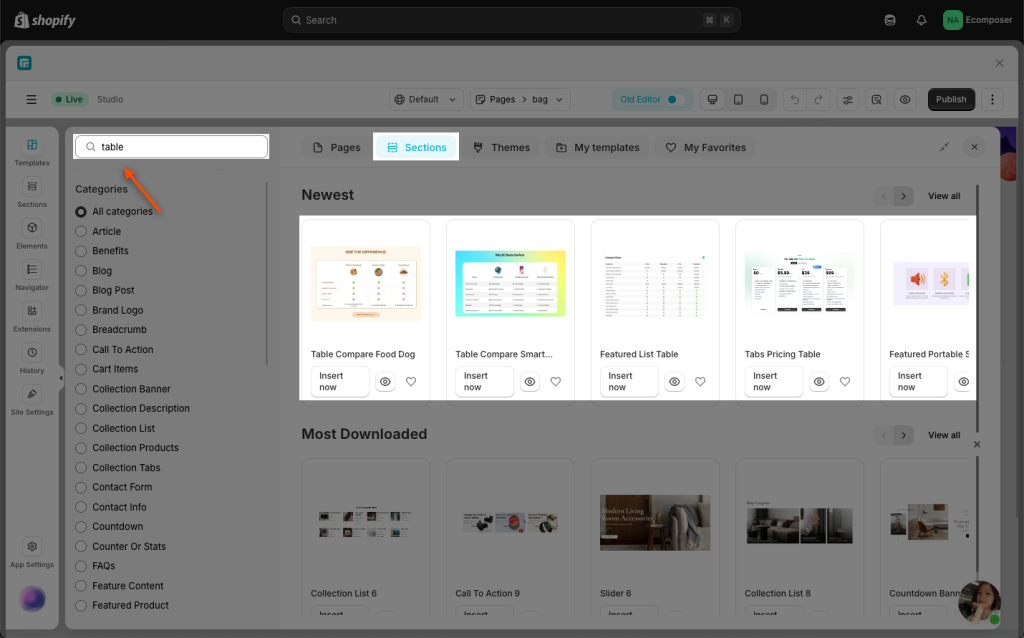Viewport: 1024px width, 638px height.
Task: Open the Elements panel in left sidebar
Action: coord(32,233)
